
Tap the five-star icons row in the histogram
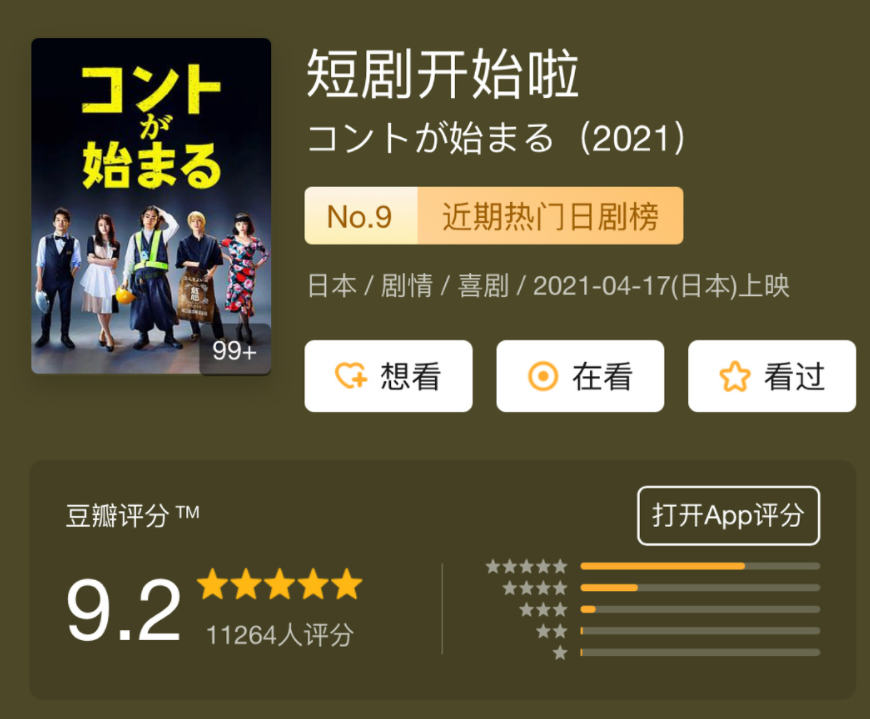click(x=527, y=566)
